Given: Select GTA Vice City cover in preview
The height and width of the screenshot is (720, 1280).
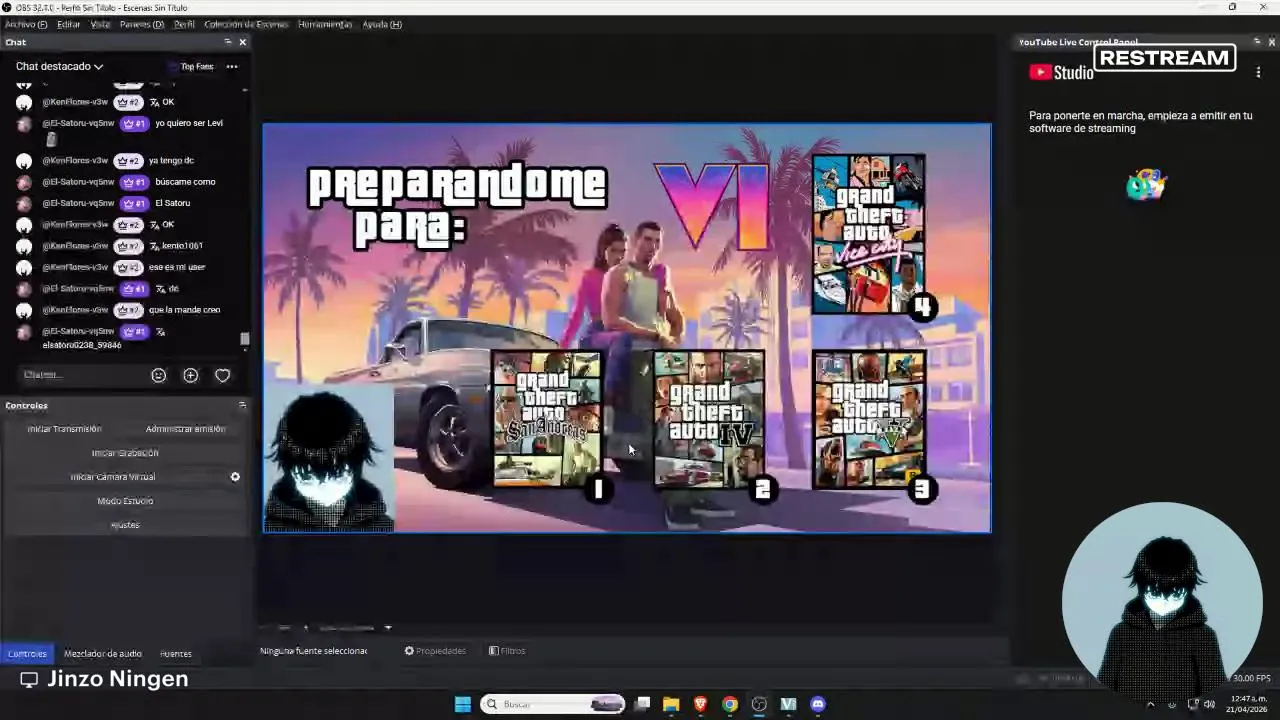Looking at the screenshot, I should [x=868, y=233].
